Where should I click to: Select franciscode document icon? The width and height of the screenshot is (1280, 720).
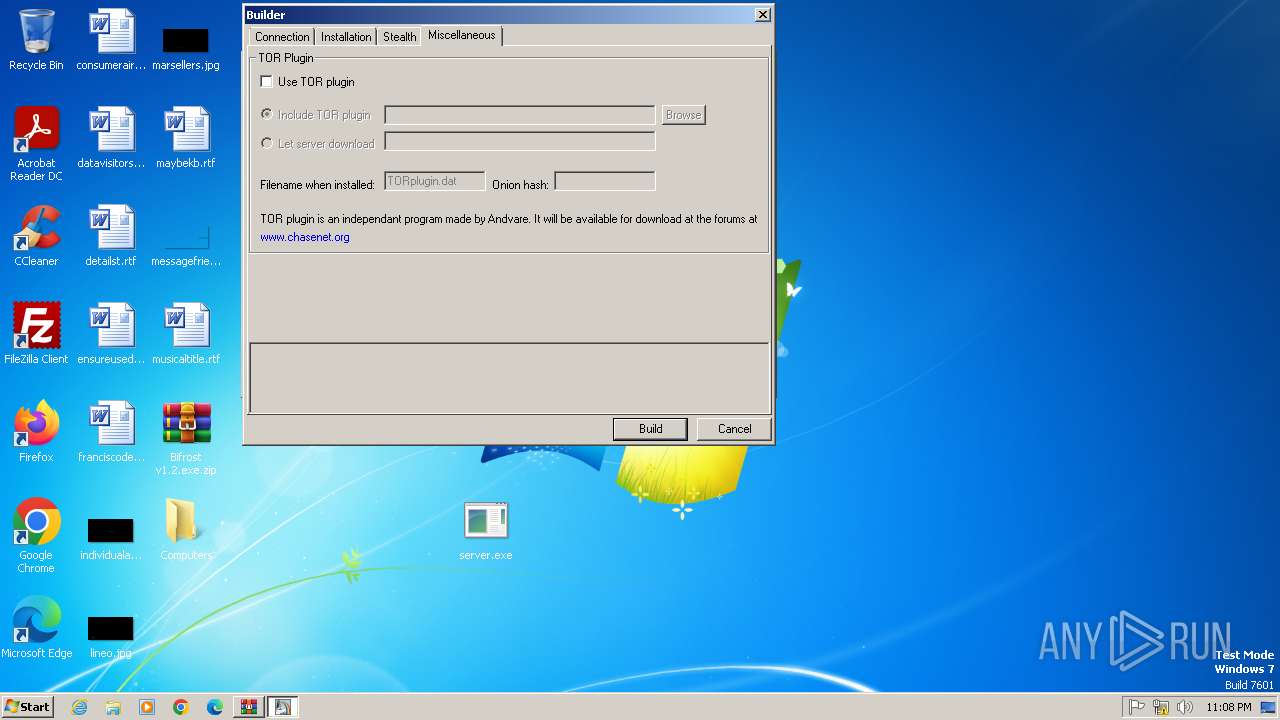(x=111, y=432)
